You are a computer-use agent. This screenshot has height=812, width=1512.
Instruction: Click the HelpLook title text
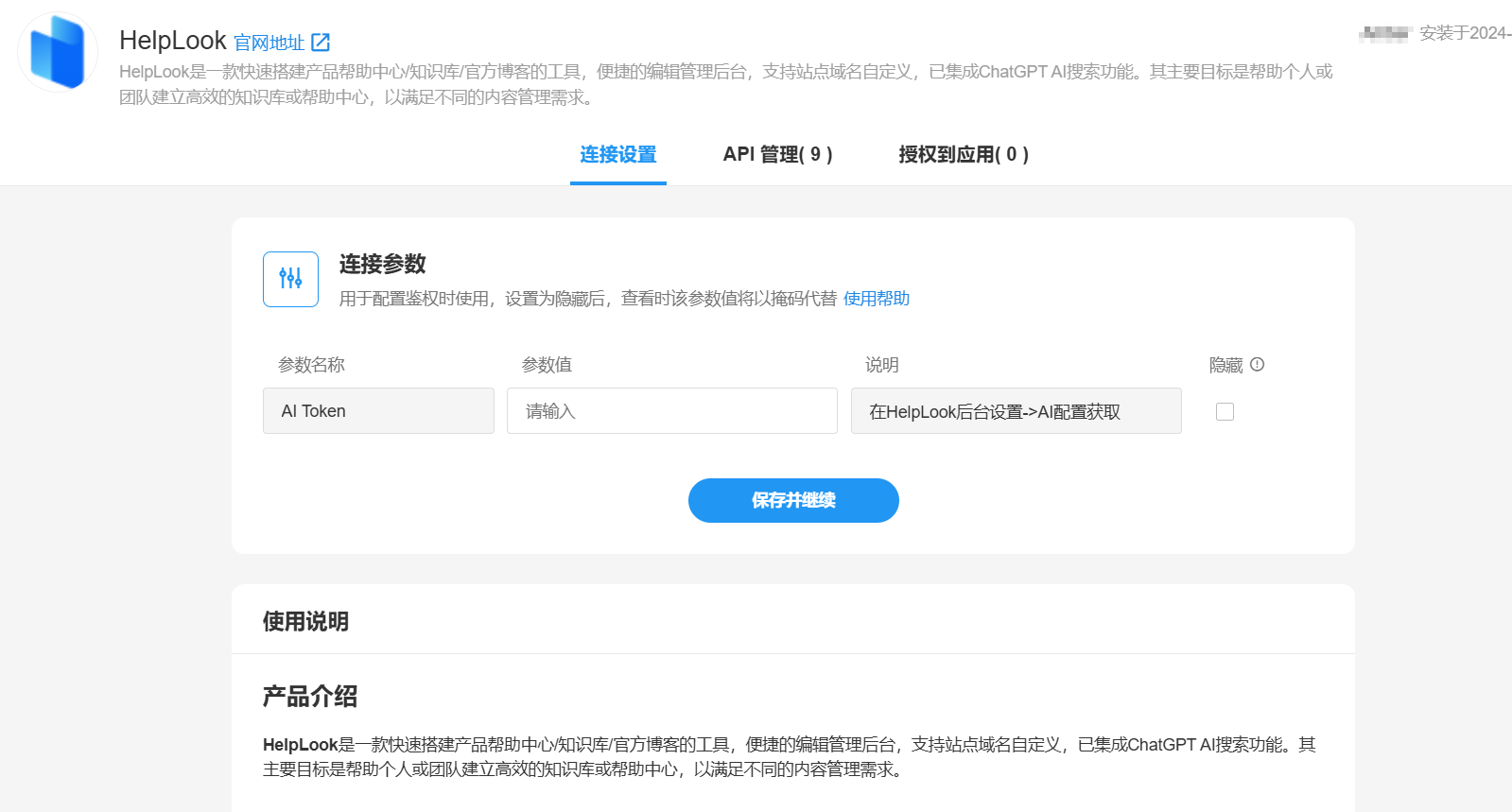(x=173, y=41)
